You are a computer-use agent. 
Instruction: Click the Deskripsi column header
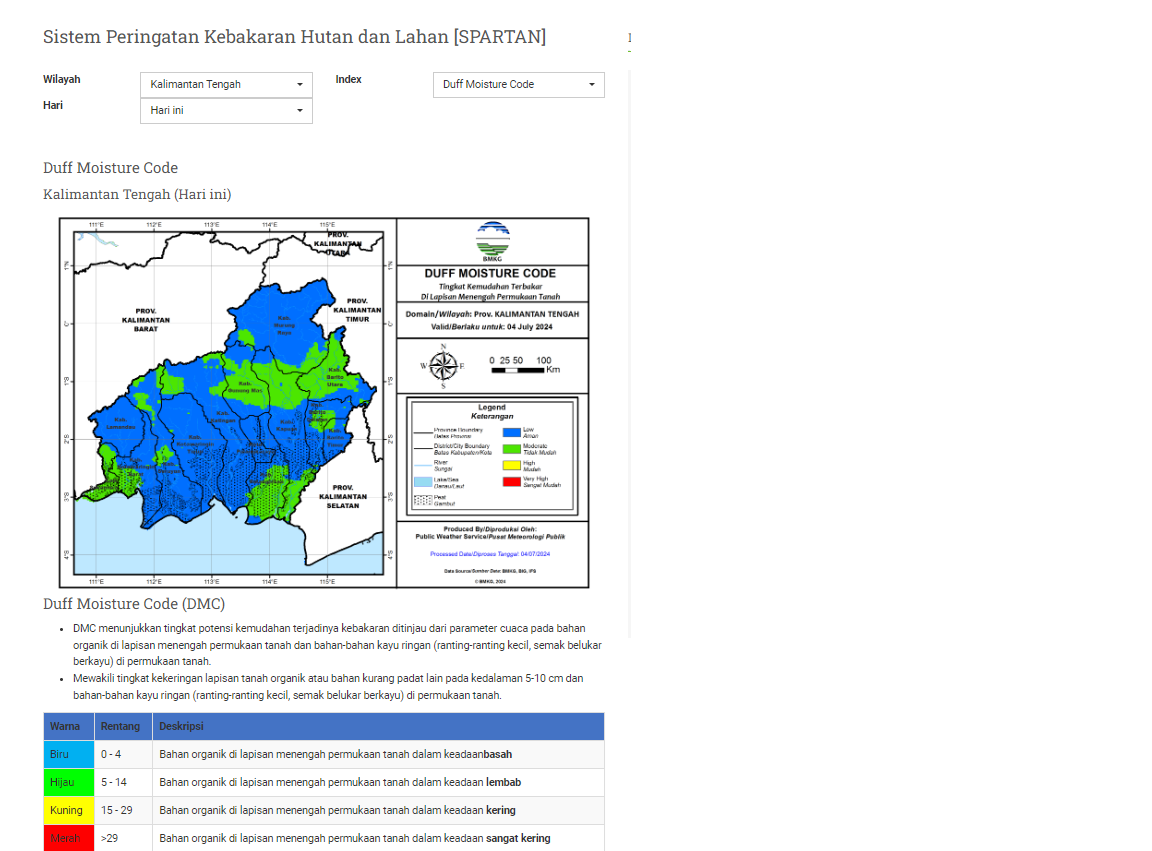click(x=378, y=726)
